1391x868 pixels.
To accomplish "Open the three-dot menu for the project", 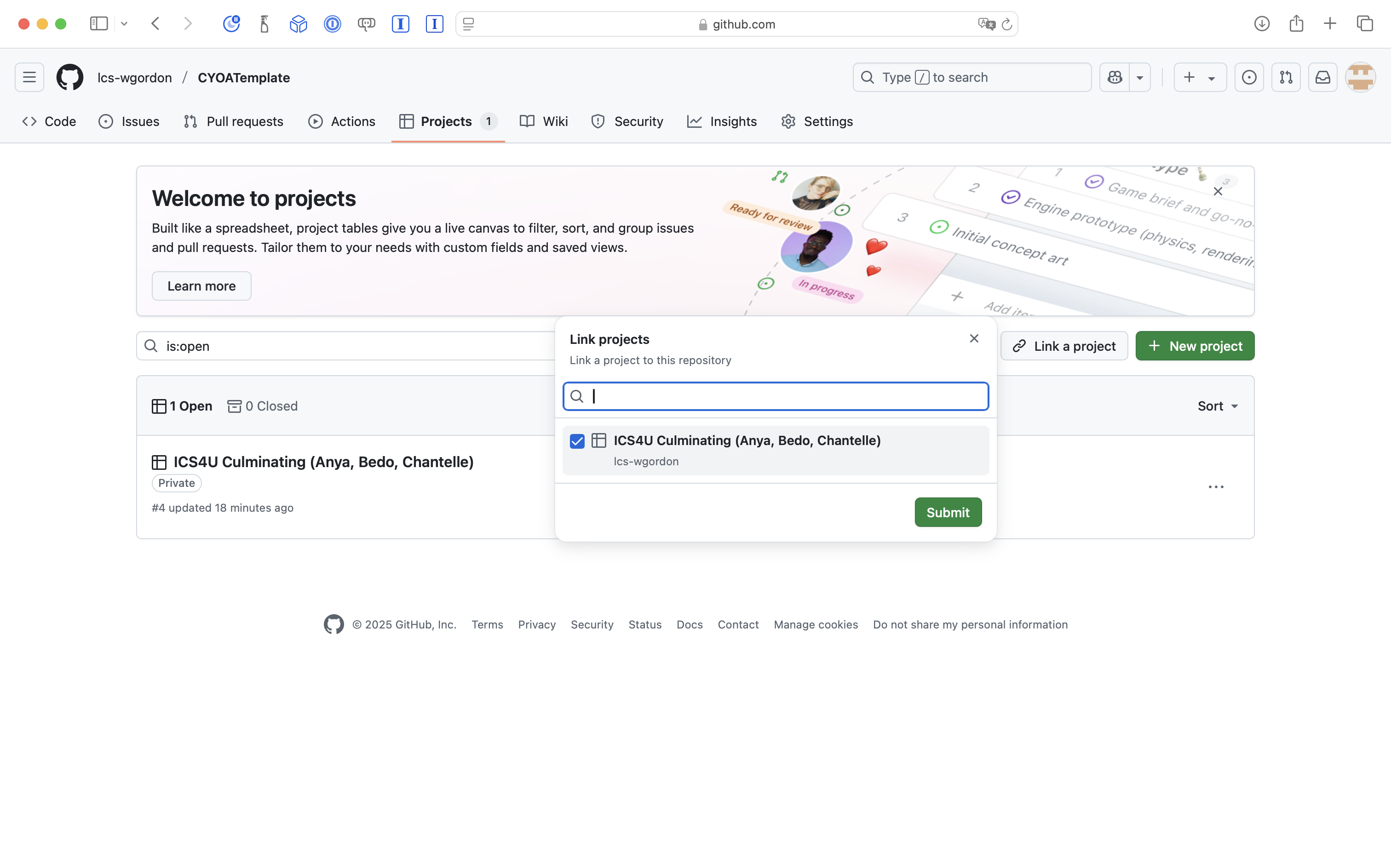I will pyautogui.click(x=1215, y=487).
